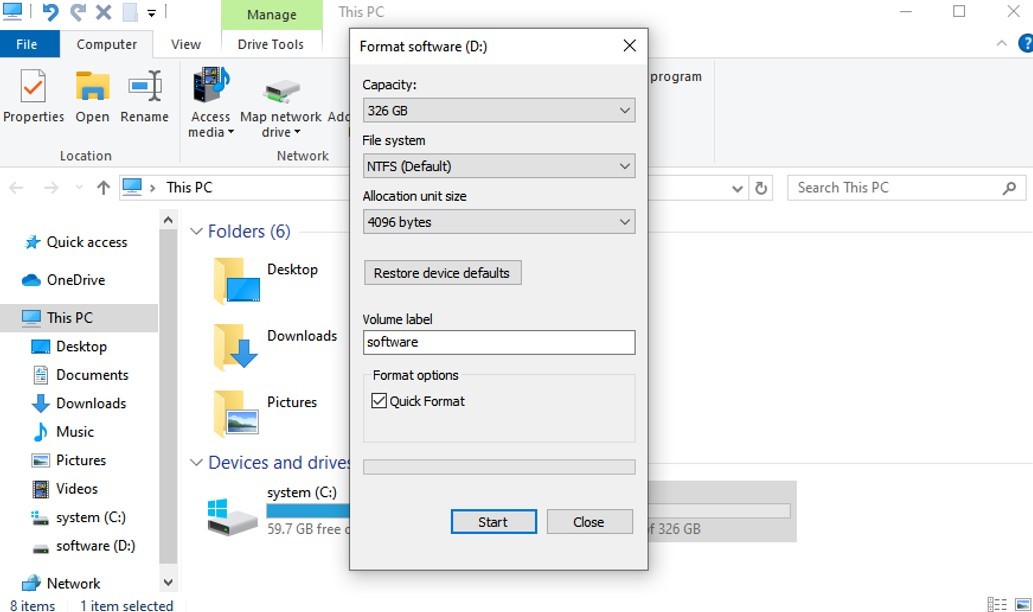This screenshot has height=612, width=1033.
Task: Click the Restore device defaults button
Action: tap(441, 273)
